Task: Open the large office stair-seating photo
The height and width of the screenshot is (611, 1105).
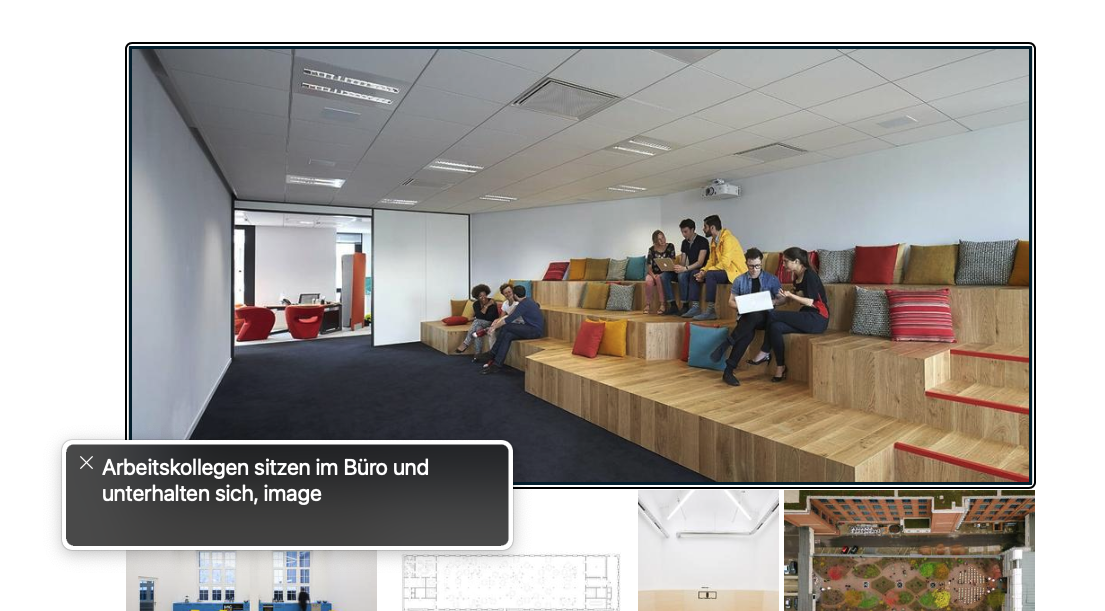Action: pyautogui.click(x=580, y=265)
